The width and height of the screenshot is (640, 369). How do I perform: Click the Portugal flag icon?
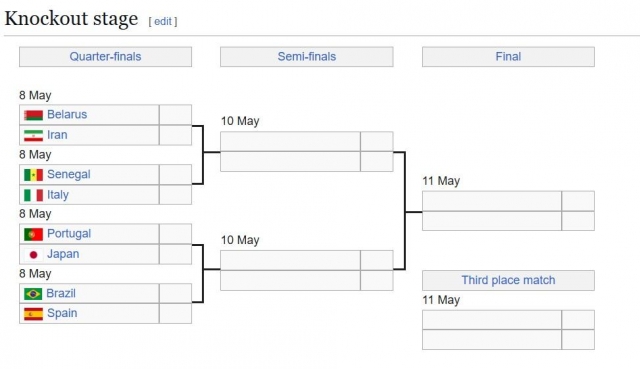[33, 234]
